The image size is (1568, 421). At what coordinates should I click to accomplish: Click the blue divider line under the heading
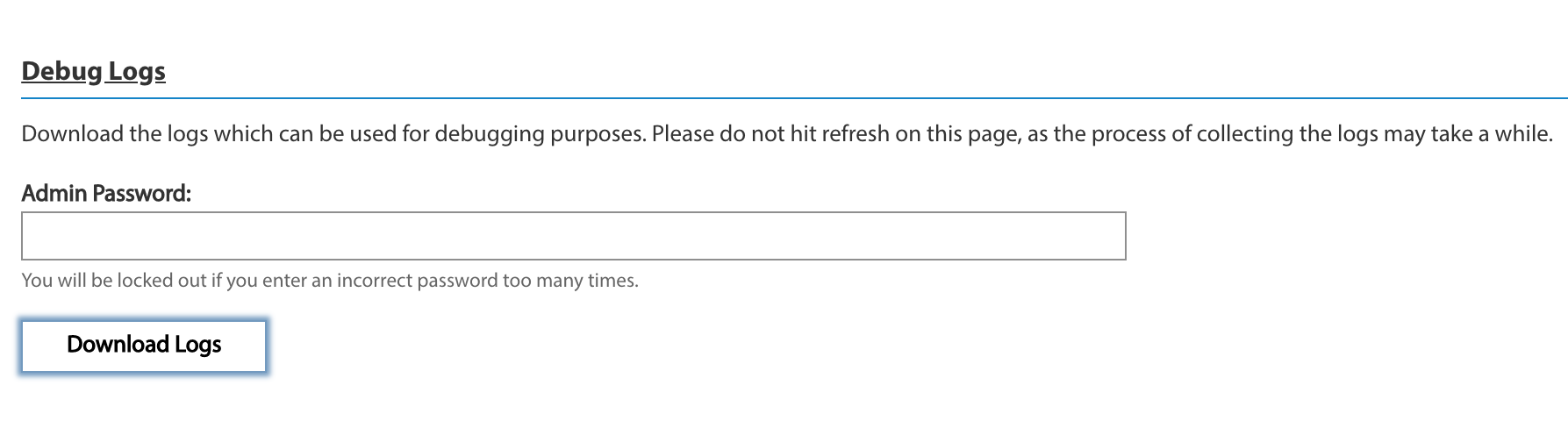[x=794, y=98]
